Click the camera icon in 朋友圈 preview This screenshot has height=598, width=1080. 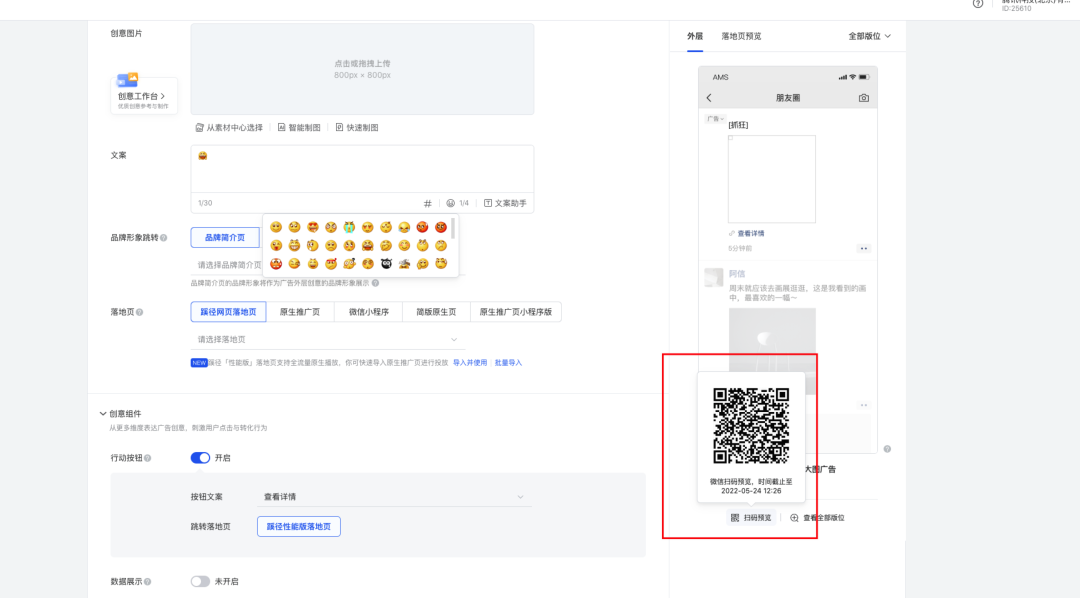point(864,98)
